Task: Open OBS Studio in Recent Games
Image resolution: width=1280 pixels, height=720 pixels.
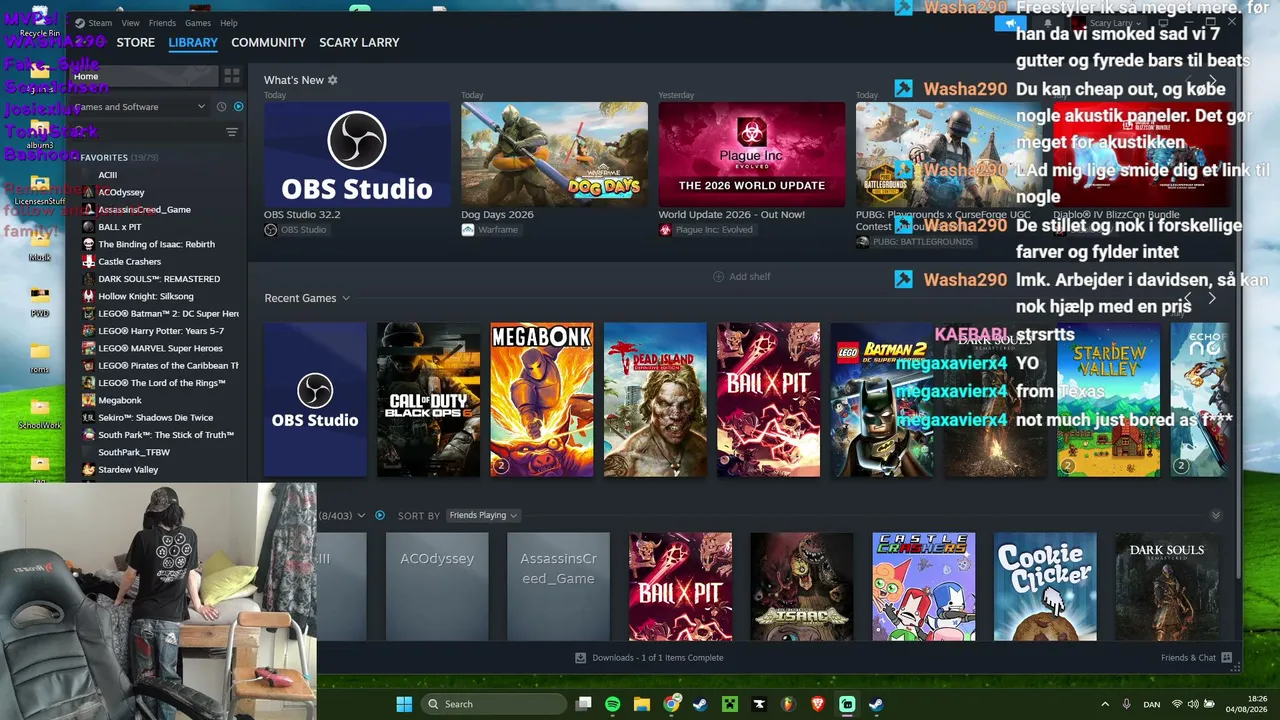Action: pos(315,399)
